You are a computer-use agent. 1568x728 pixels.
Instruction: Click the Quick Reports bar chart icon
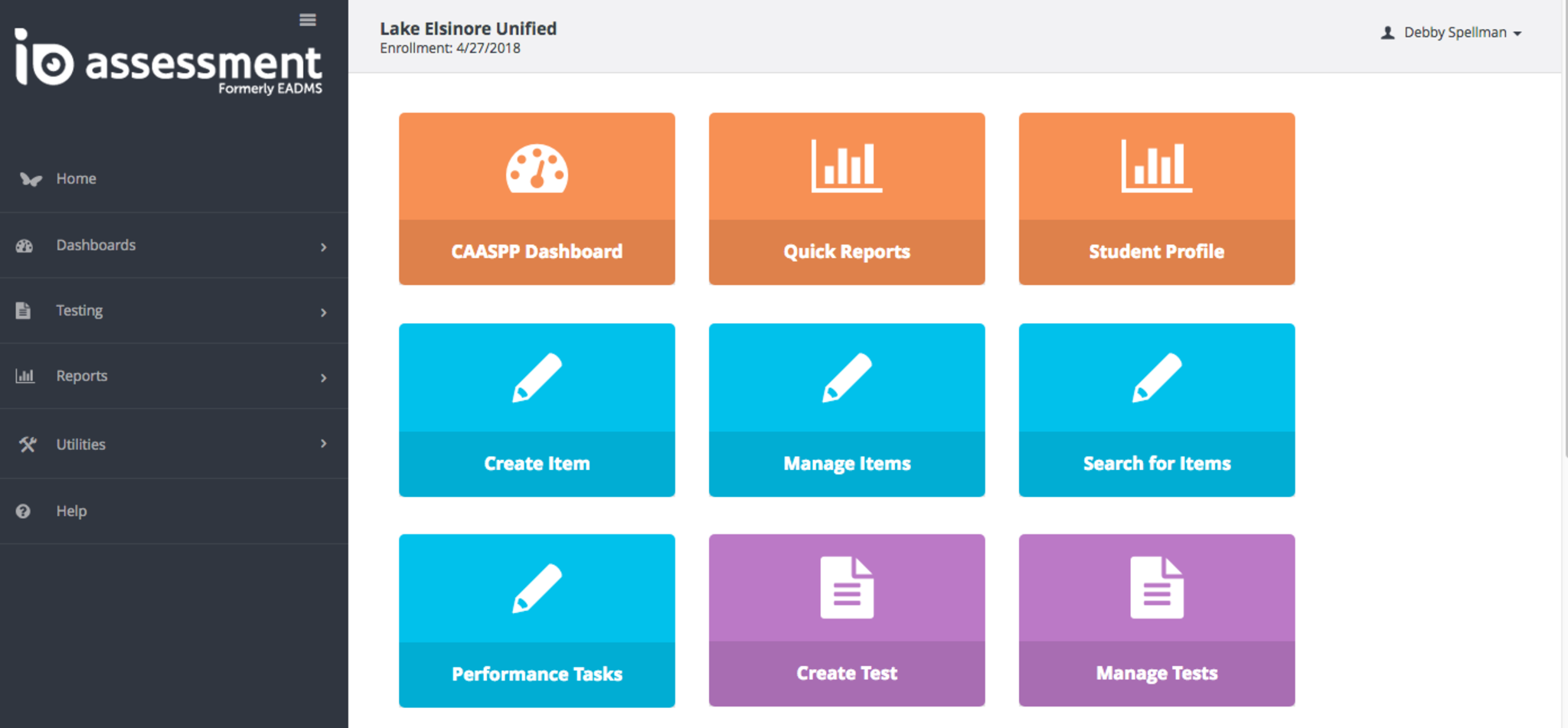[x=846, y=165]
